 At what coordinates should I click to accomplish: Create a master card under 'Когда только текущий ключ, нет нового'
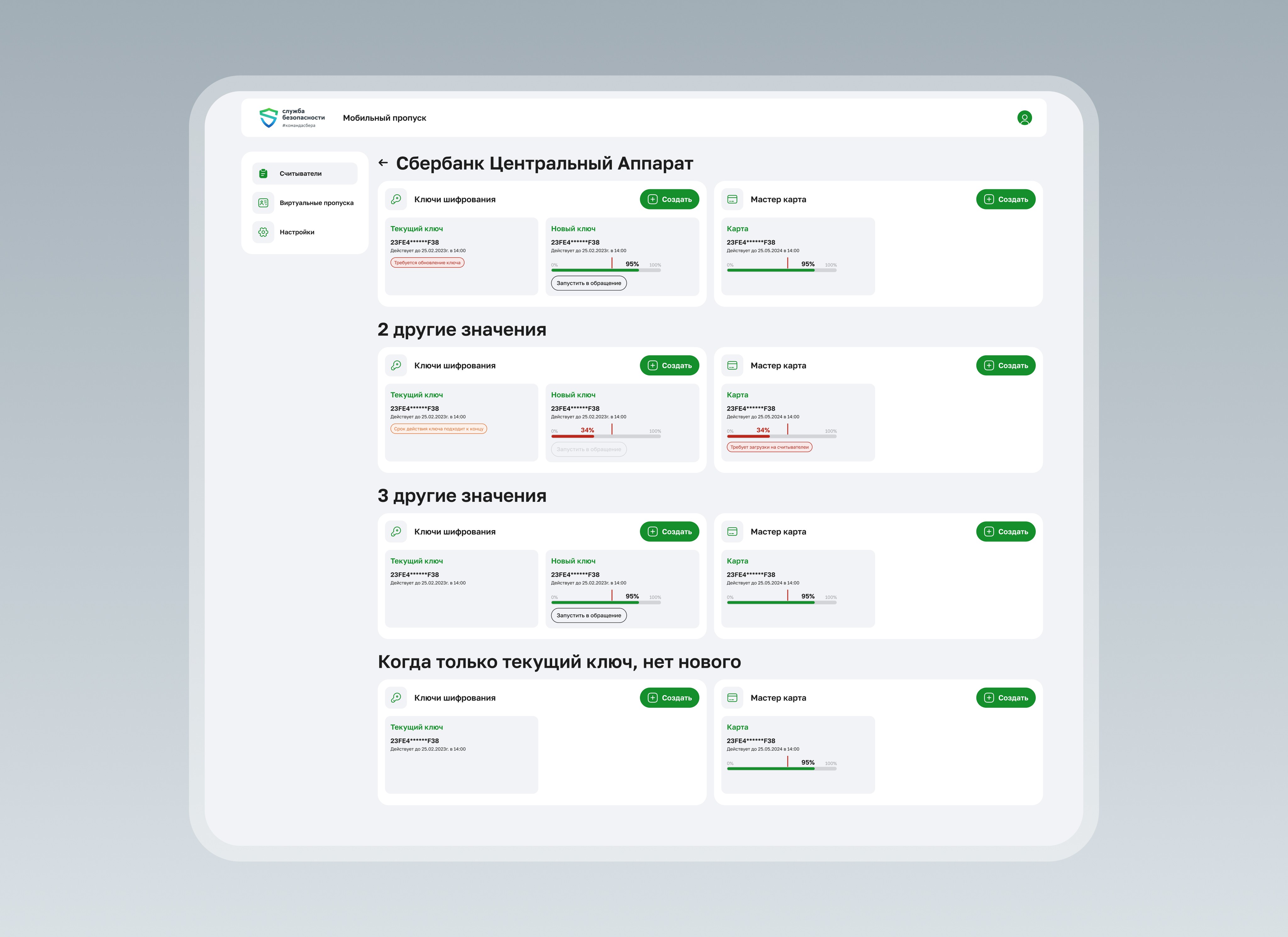[1006, 698]
